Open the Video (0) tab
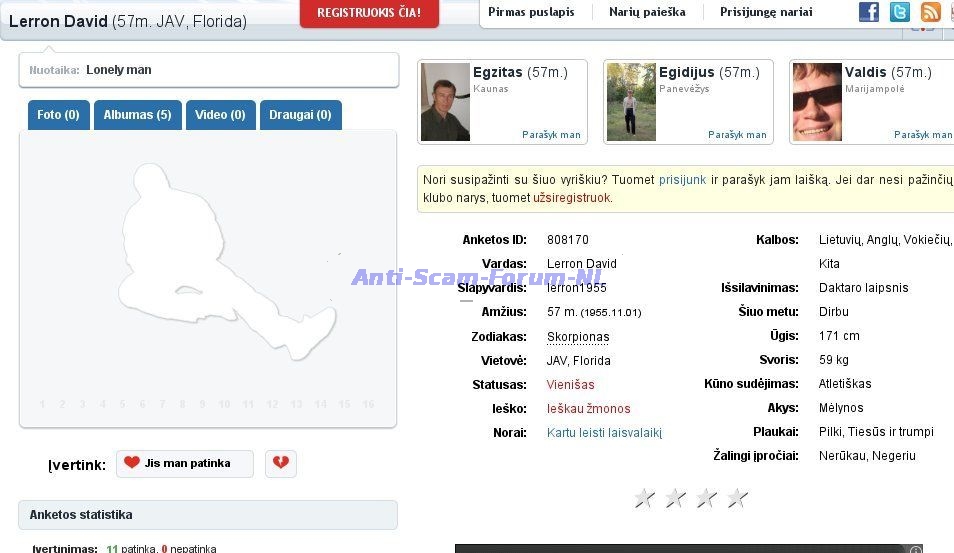This screenshot has height=553, width=954. 220,115
